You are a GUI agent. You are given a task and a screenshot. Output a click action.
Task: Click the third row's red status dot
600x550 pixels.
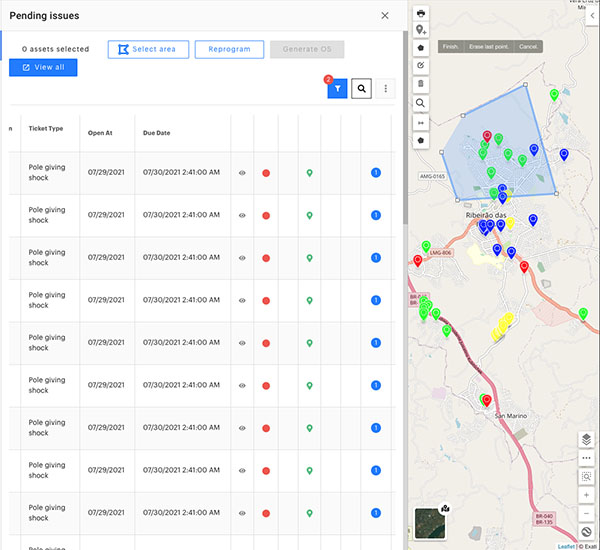266,258
